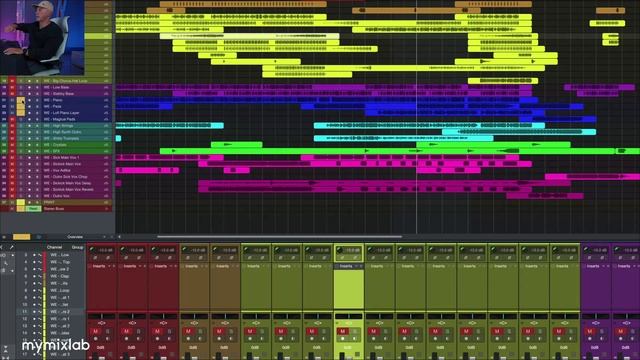Add insert with plus on highlighted channel

click(x=361, y=266)
